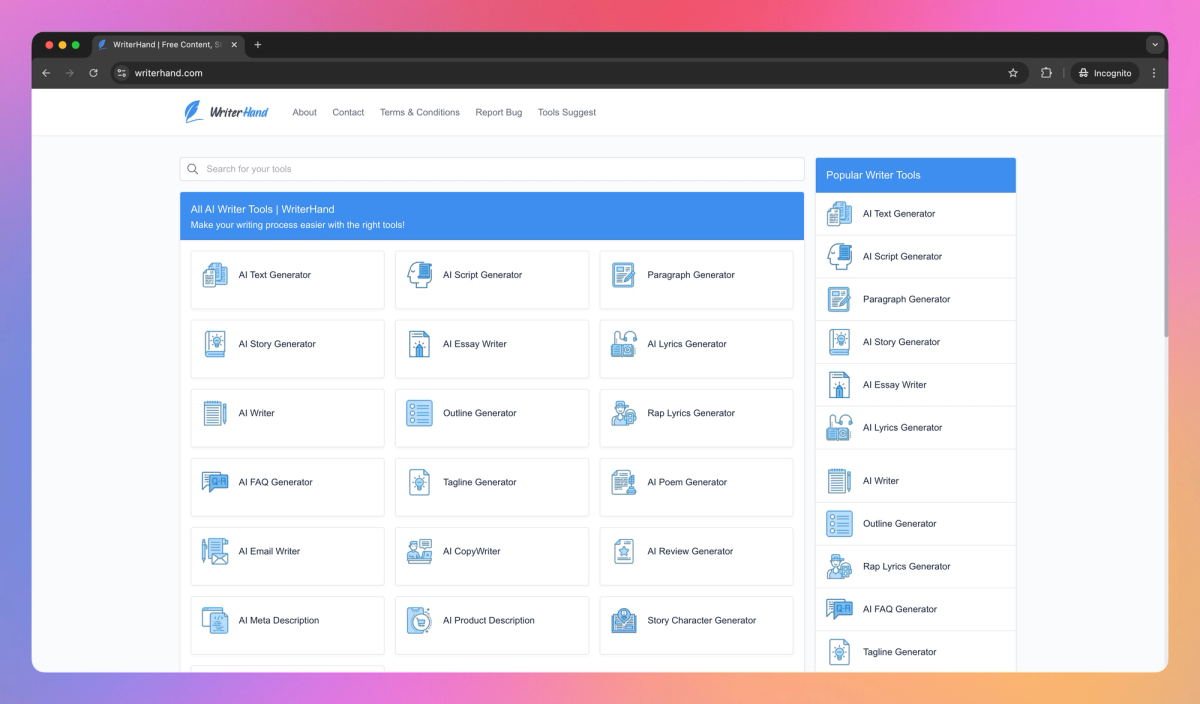
Task: Select the Rap Lyrics Generator card icon
Action: 623,413
